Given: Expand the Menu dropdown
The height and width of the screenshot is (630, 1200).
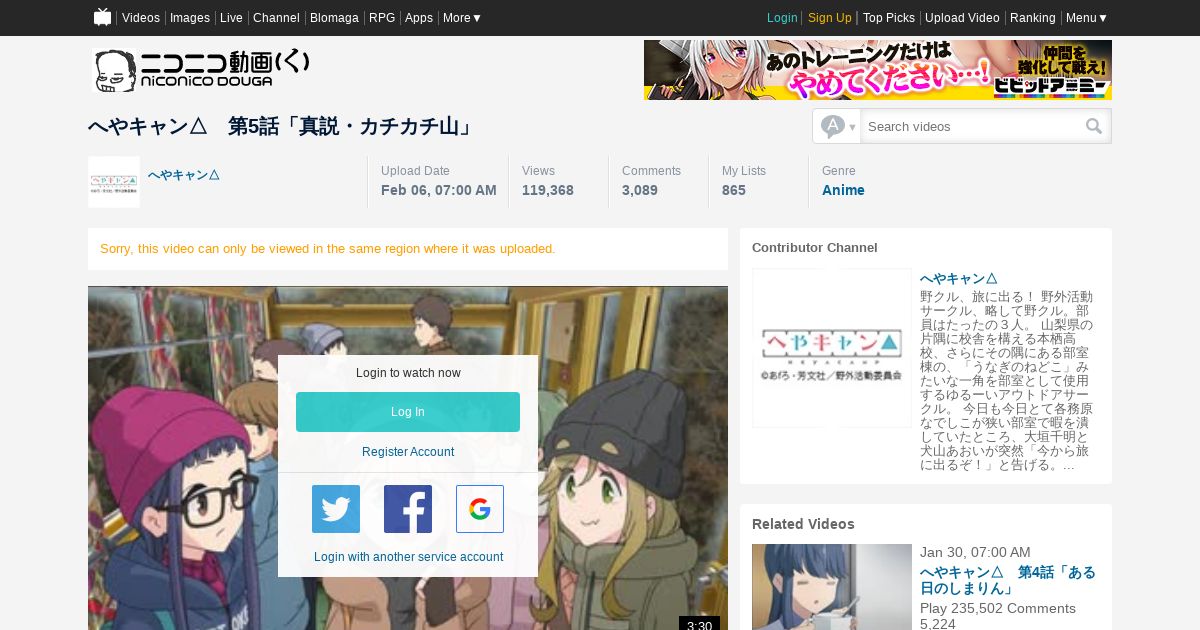Looking at the screenshot, I should pos(1087,18).
